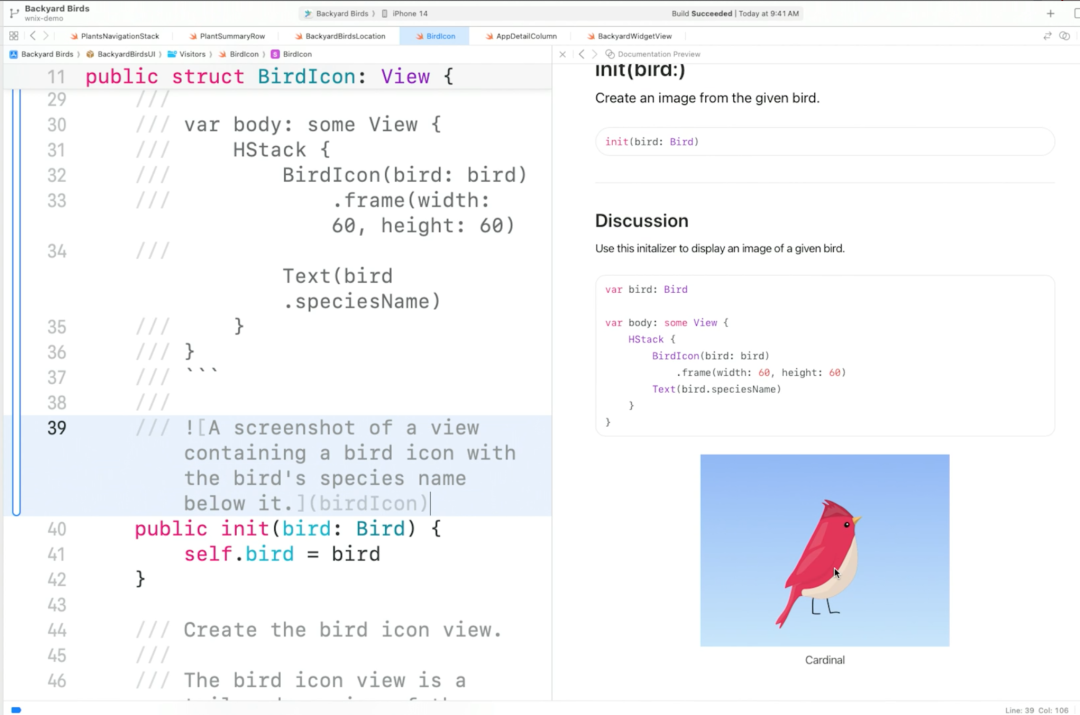Click the init(bird: Bird) declaration box
The image size is (1080, 715).
pyautogui.click(x=824, y=142)
